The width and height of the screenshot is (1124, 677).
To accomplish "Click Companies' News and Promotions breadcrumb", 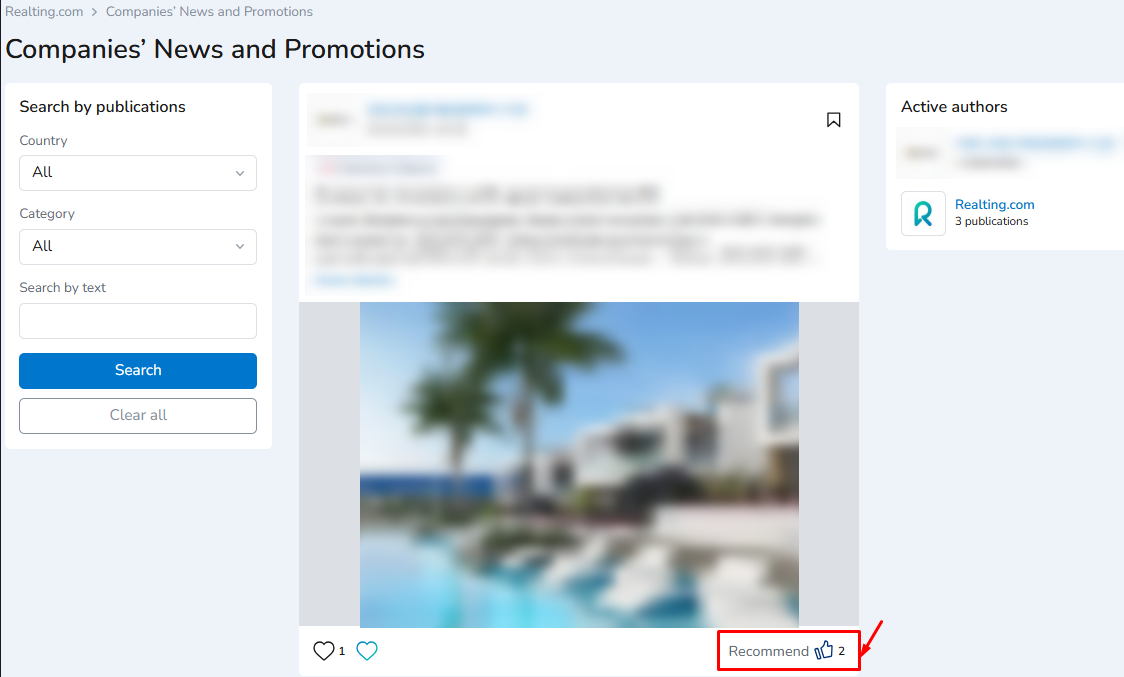I will [x=209, y=11].
